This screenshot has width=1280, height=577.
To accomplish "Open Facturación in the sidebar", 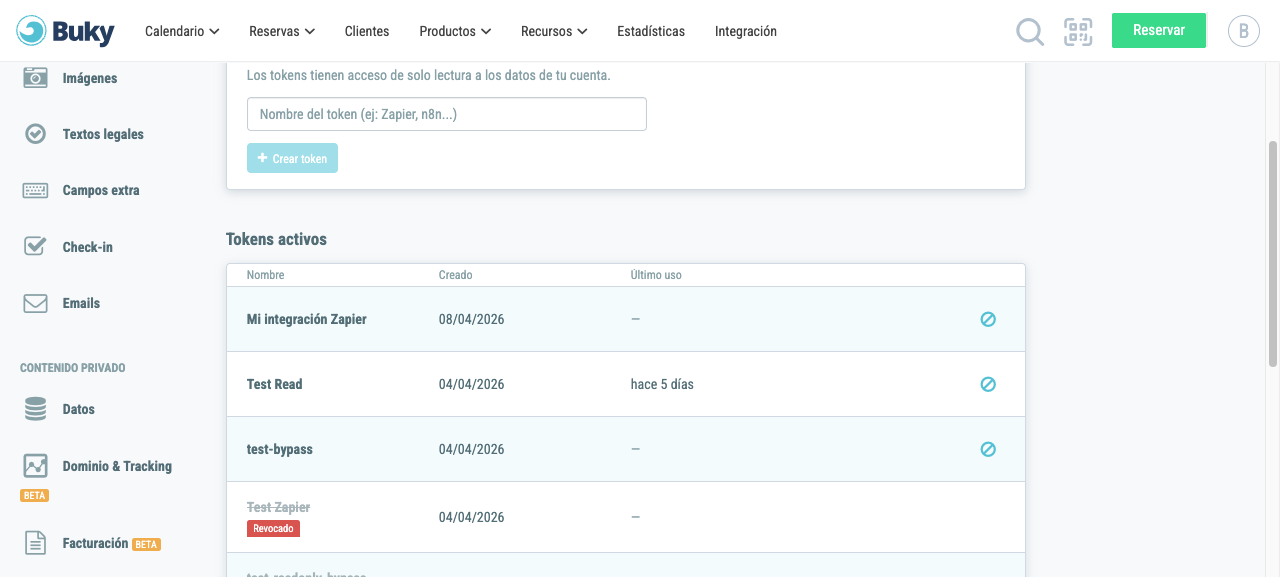I will click(95, 543).
